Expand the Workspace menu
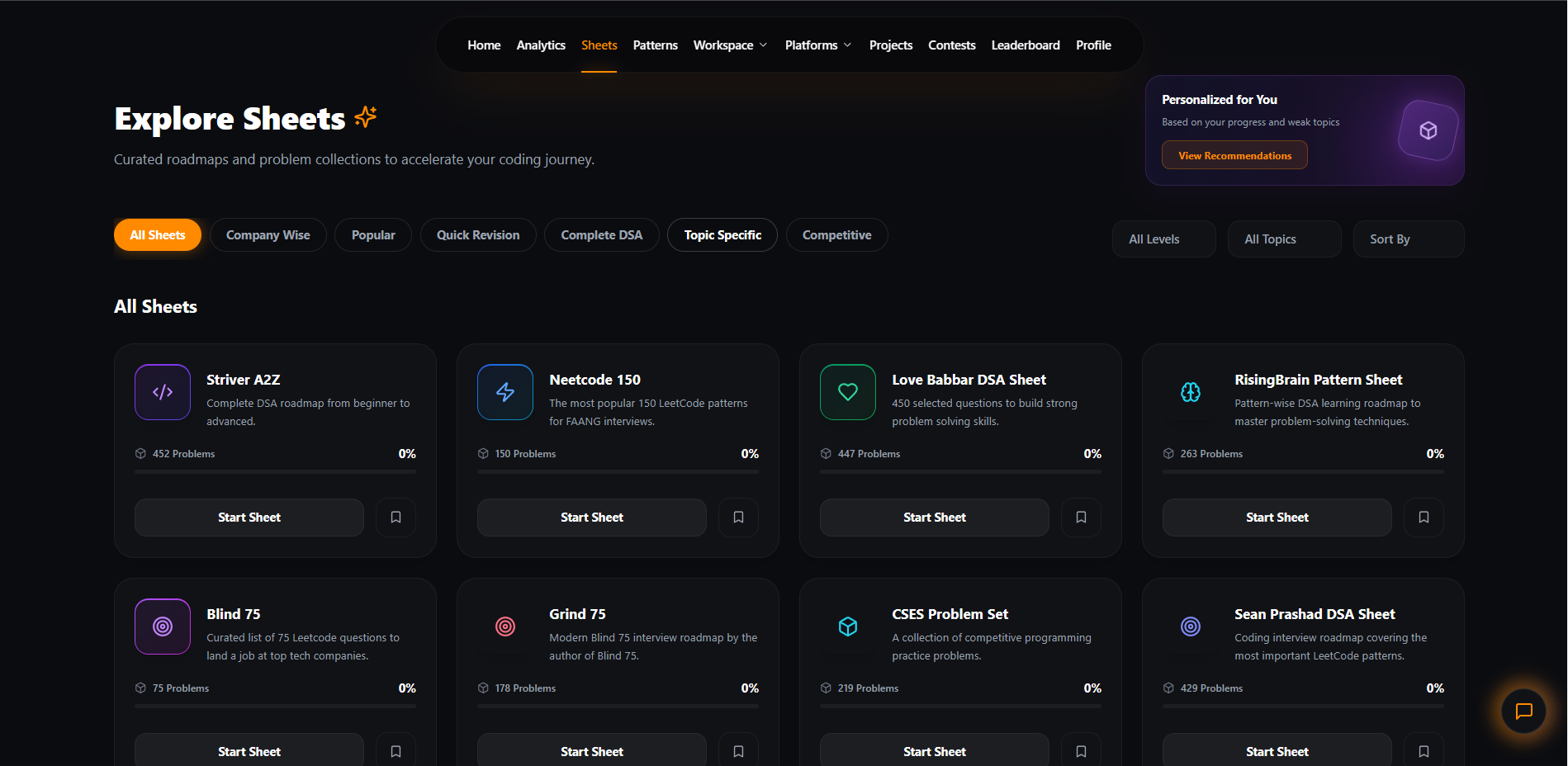This screenshot has height=766, width=1568. 730,45
